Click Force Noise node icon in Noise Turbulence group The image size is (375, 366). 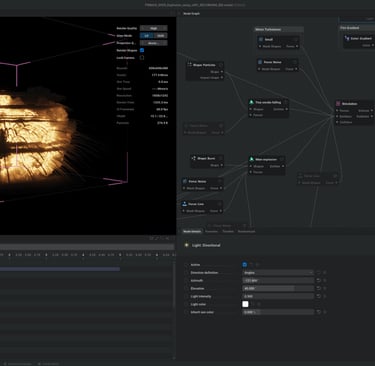(260, 62)
